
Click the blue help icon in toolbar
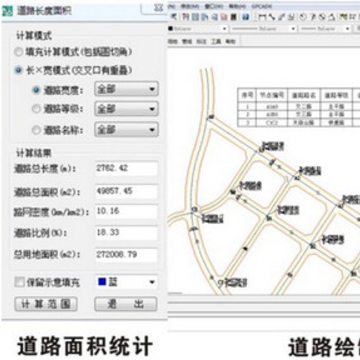(x=245, y=17)
